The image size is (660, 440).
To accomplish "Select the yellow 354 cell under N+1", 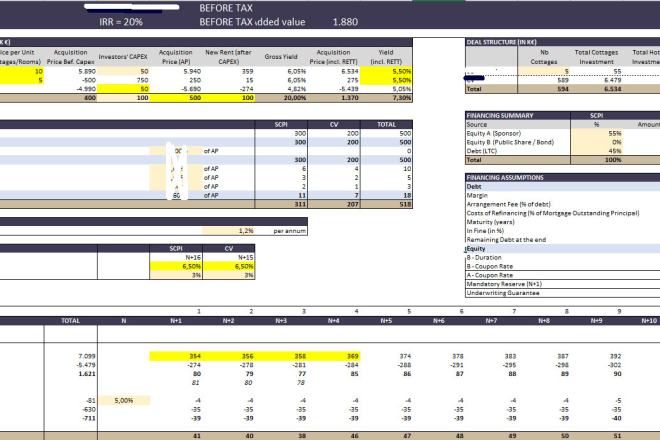I will [x=176, y=356].
